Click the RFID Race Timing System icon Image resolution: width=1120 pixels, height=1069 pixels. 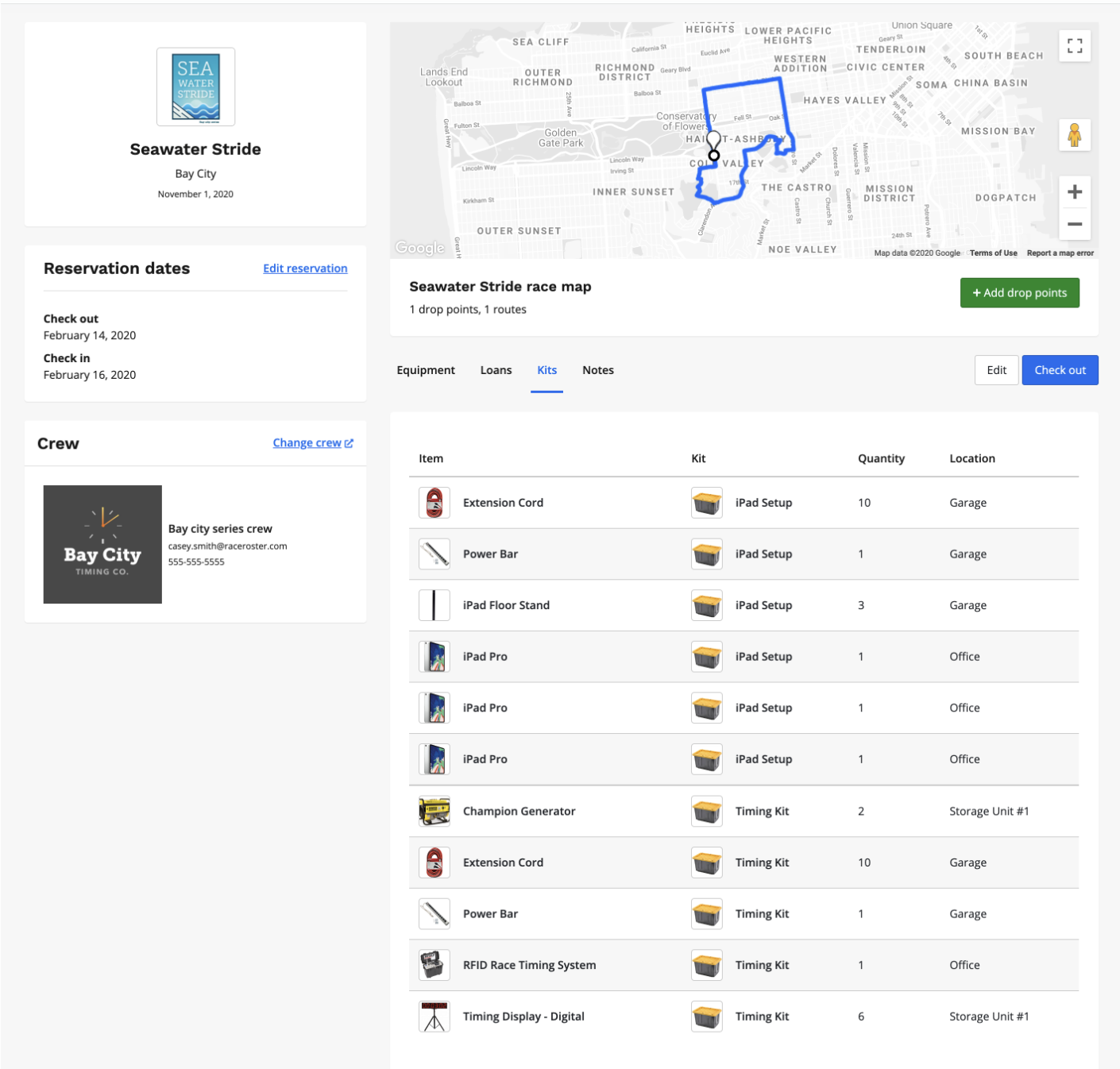(434, 965)
